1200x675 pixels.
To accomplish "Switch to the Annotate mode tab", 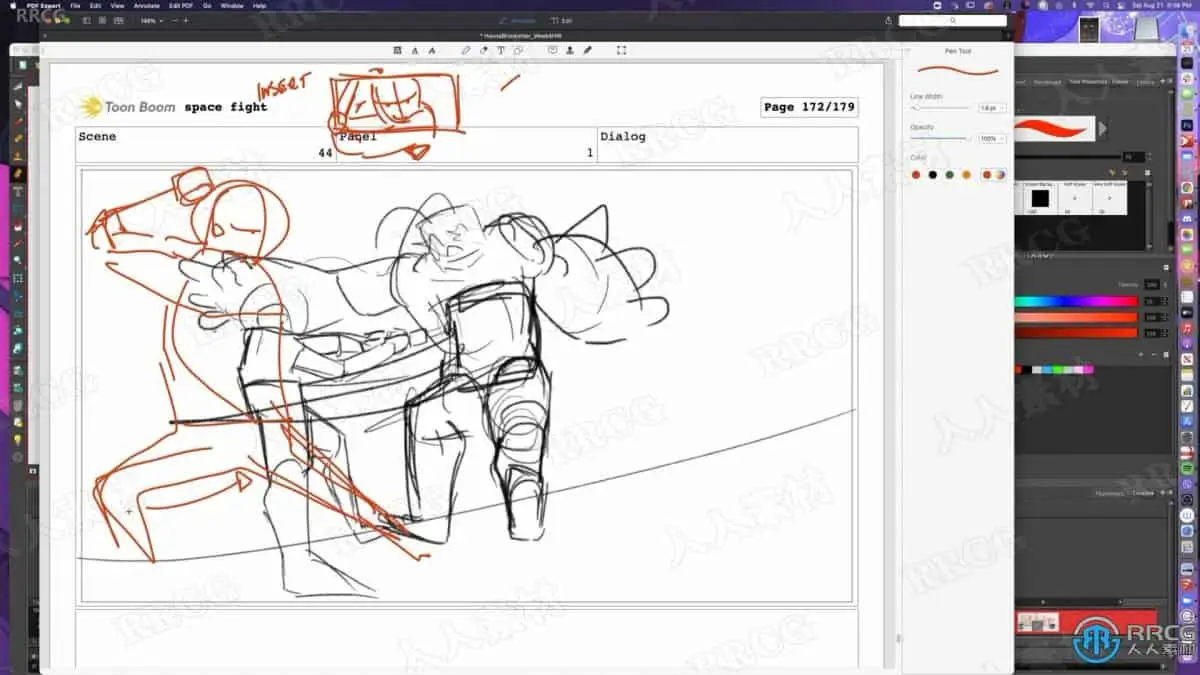I will [x=517, y=20].
